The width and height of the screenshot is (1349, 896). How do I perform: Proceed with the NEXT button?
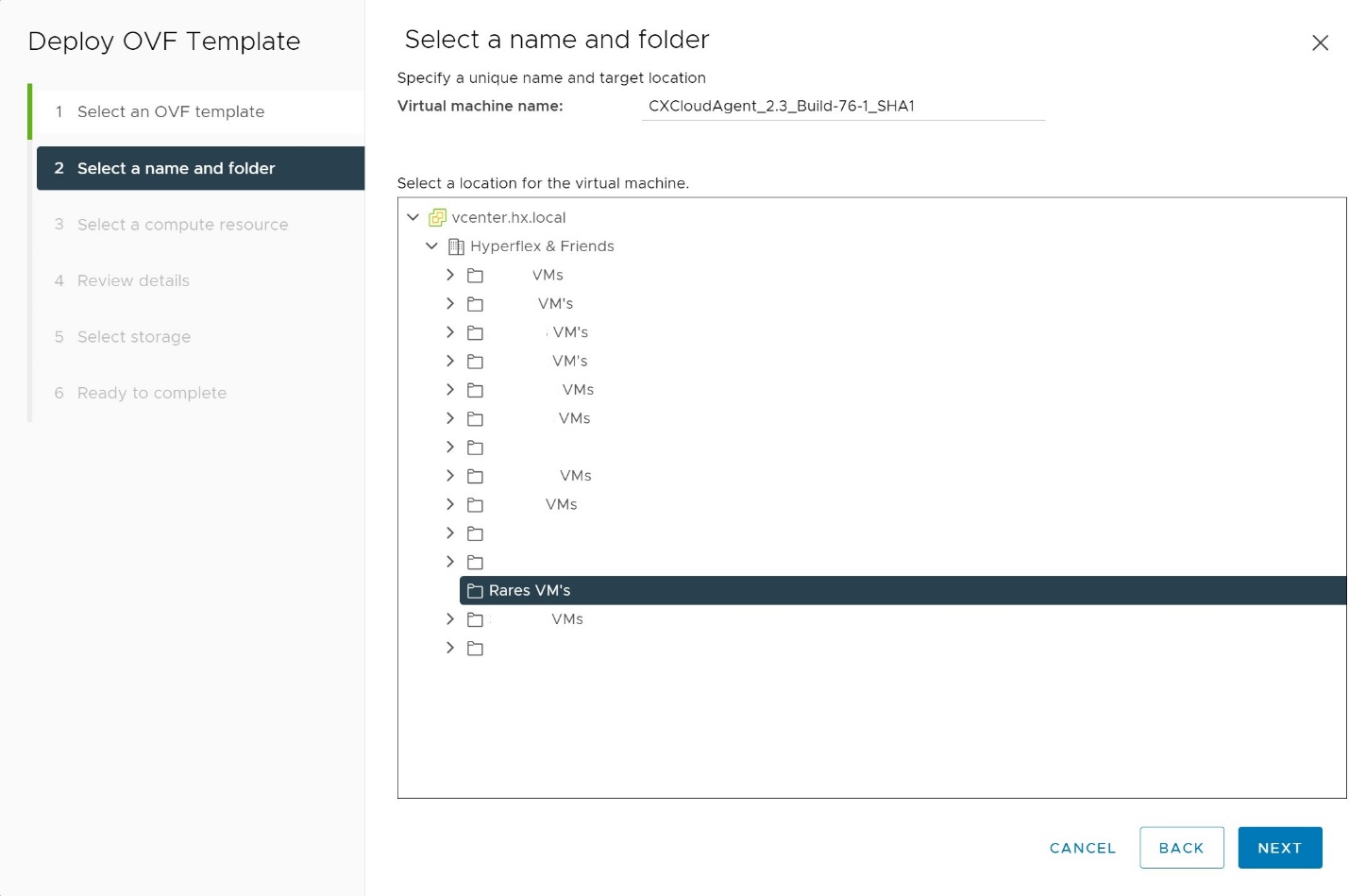click(x=1279, y=848)
